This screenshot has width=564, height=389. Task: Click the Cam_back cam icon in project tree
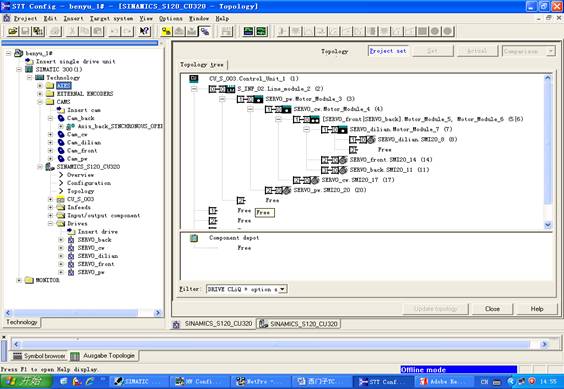(x=61, y=118)
